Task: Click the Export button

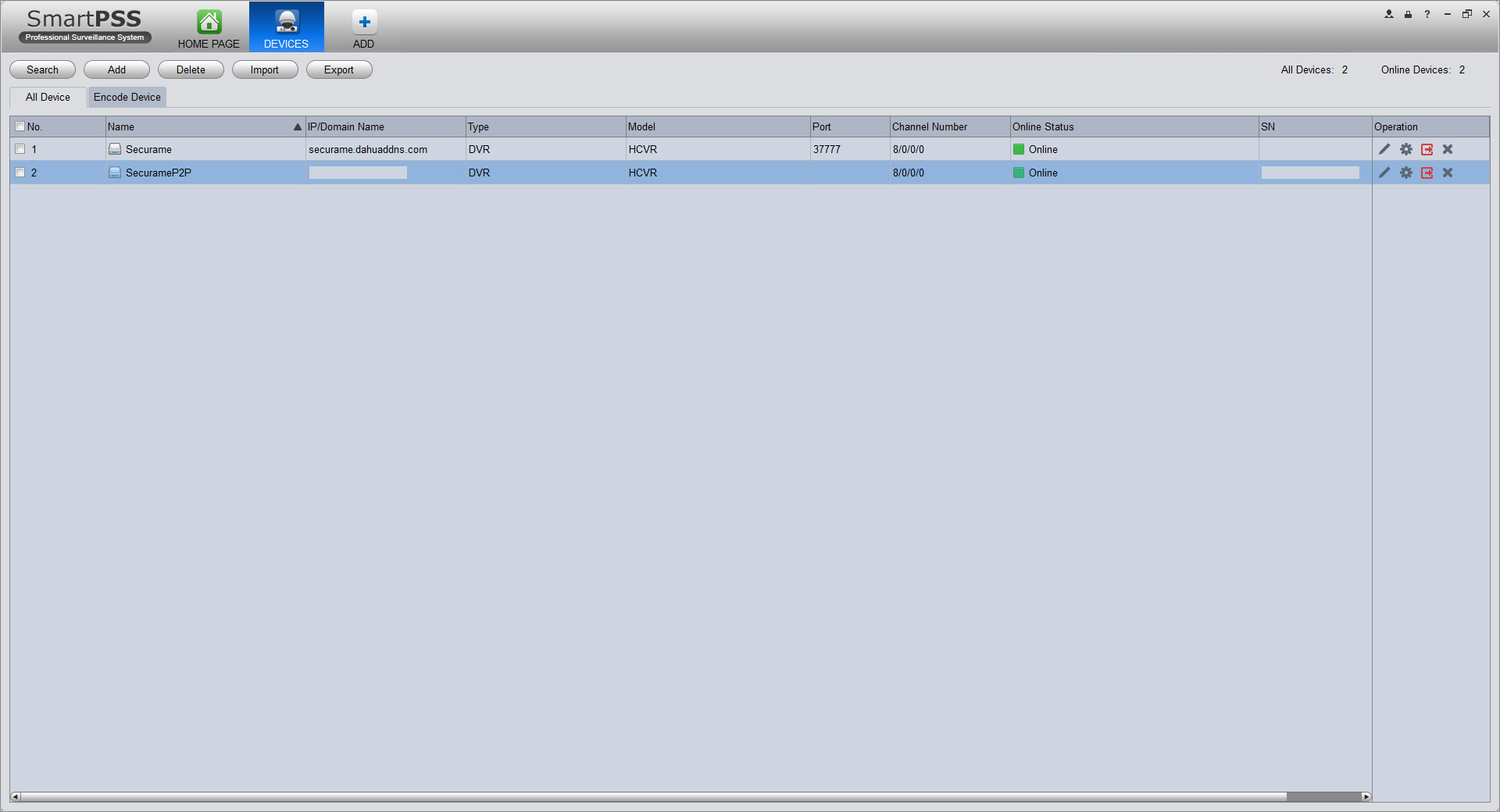Action: [x=339, y=69]
